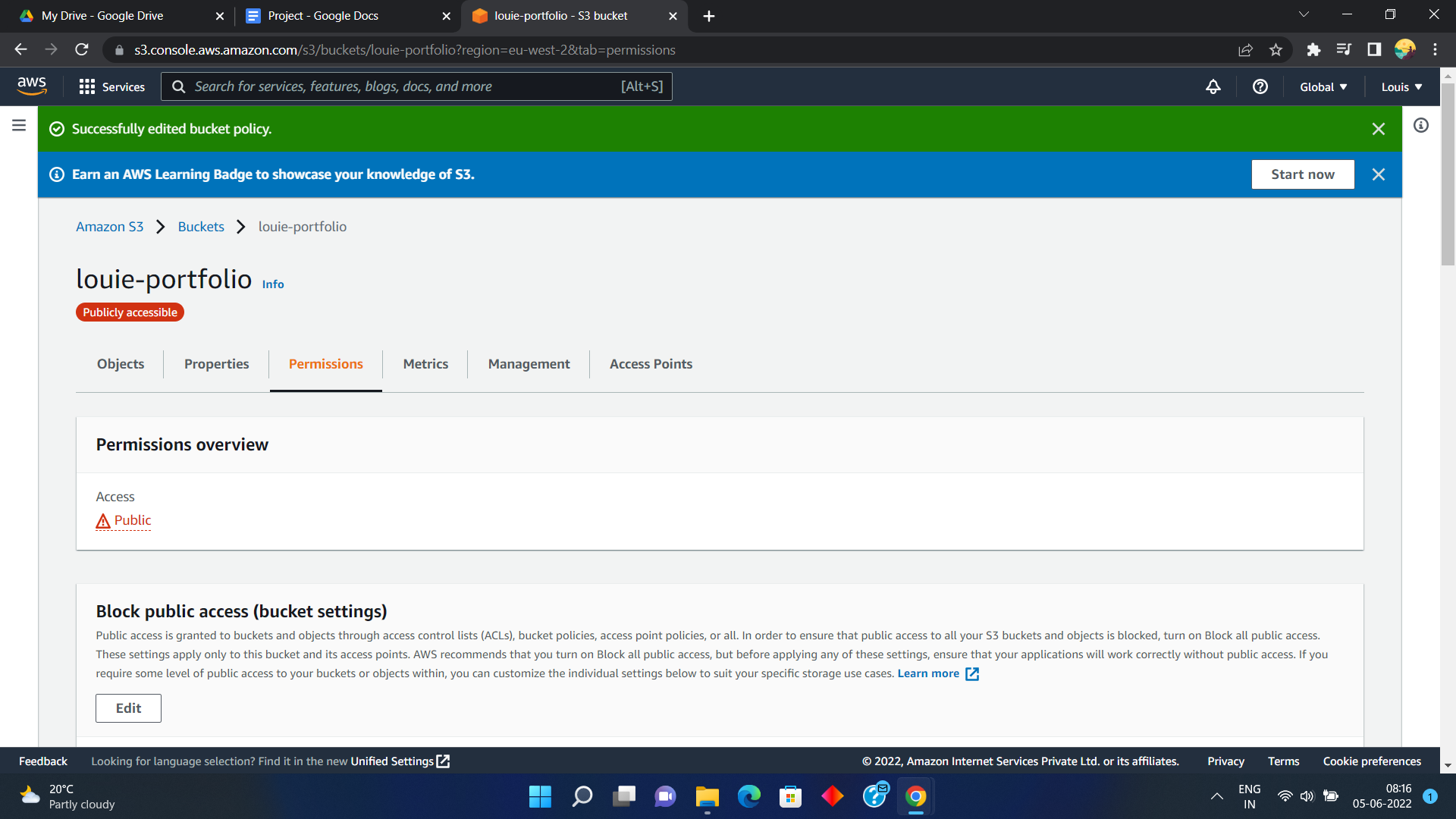1456x819 pixels.
Task: Click the AWS logo home icon
Action: click(x=32, y=86)
